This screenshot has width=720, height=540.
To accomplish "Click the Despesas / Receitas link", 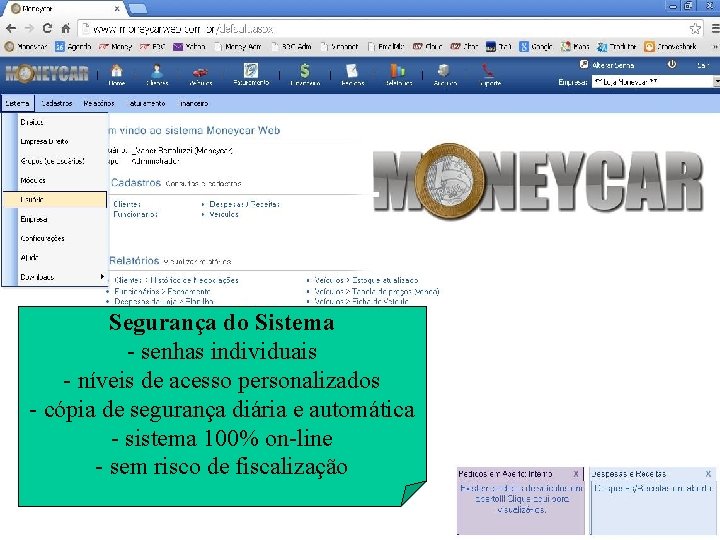I will click(x=244, y=204).
